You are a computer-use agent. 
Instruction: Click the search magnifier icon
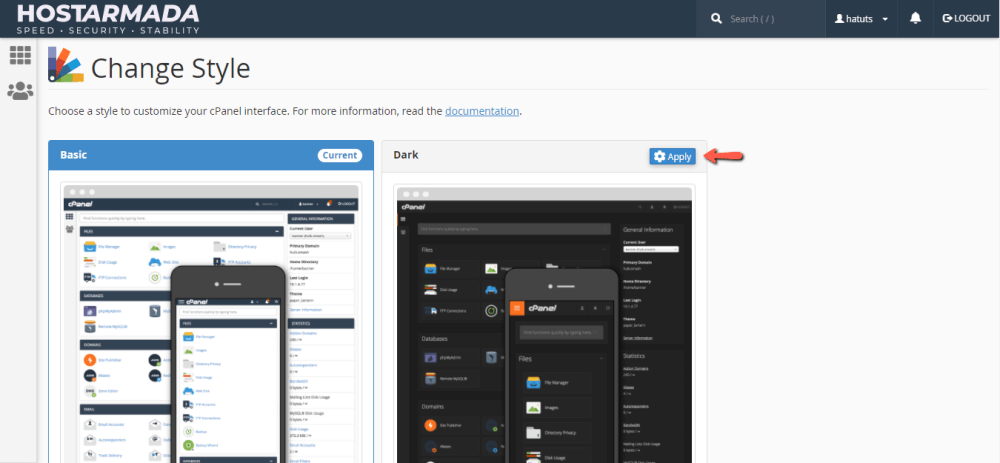tap(716, 18)
